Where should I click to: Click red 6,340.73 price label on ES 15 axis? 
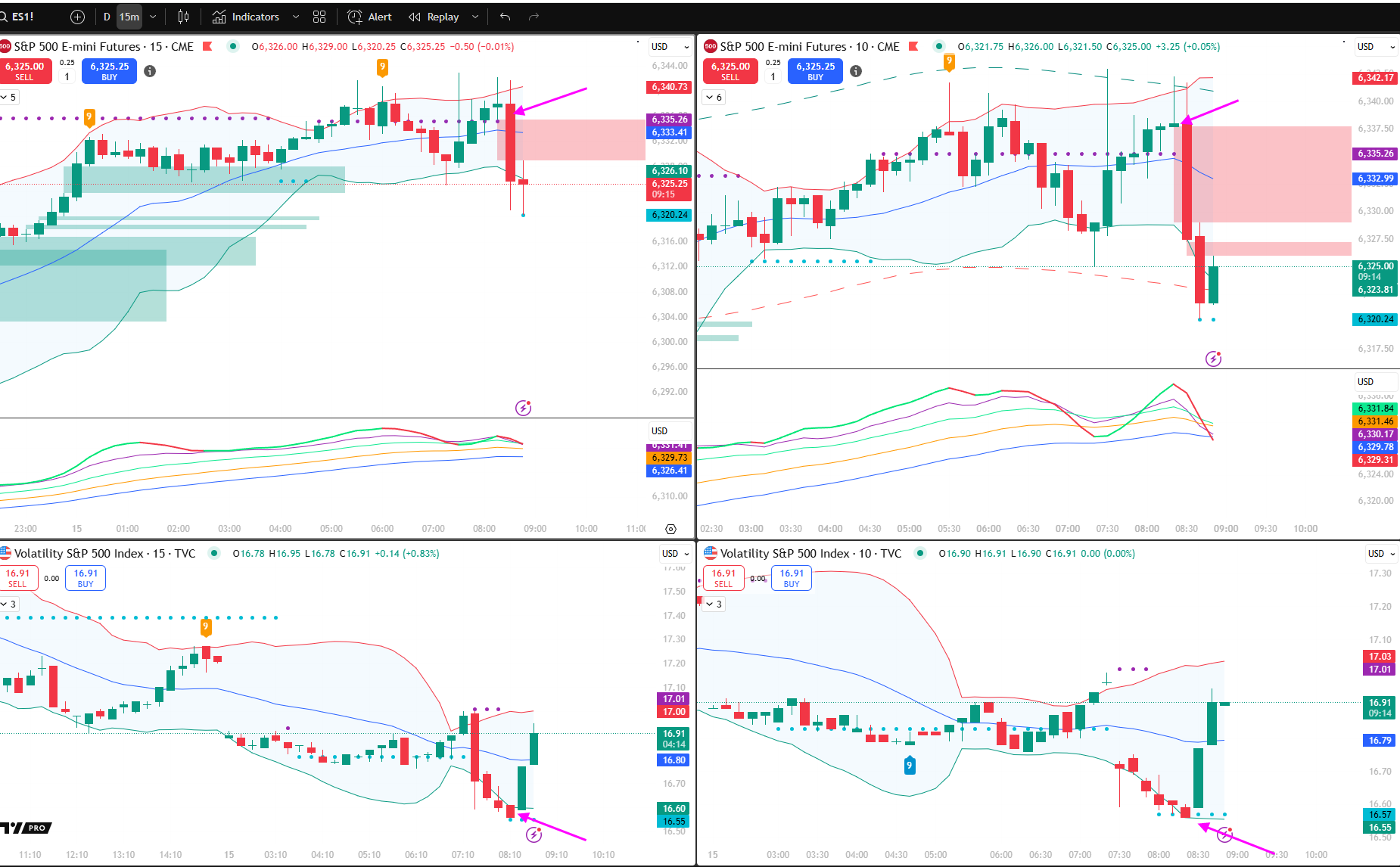coord(670,87)
